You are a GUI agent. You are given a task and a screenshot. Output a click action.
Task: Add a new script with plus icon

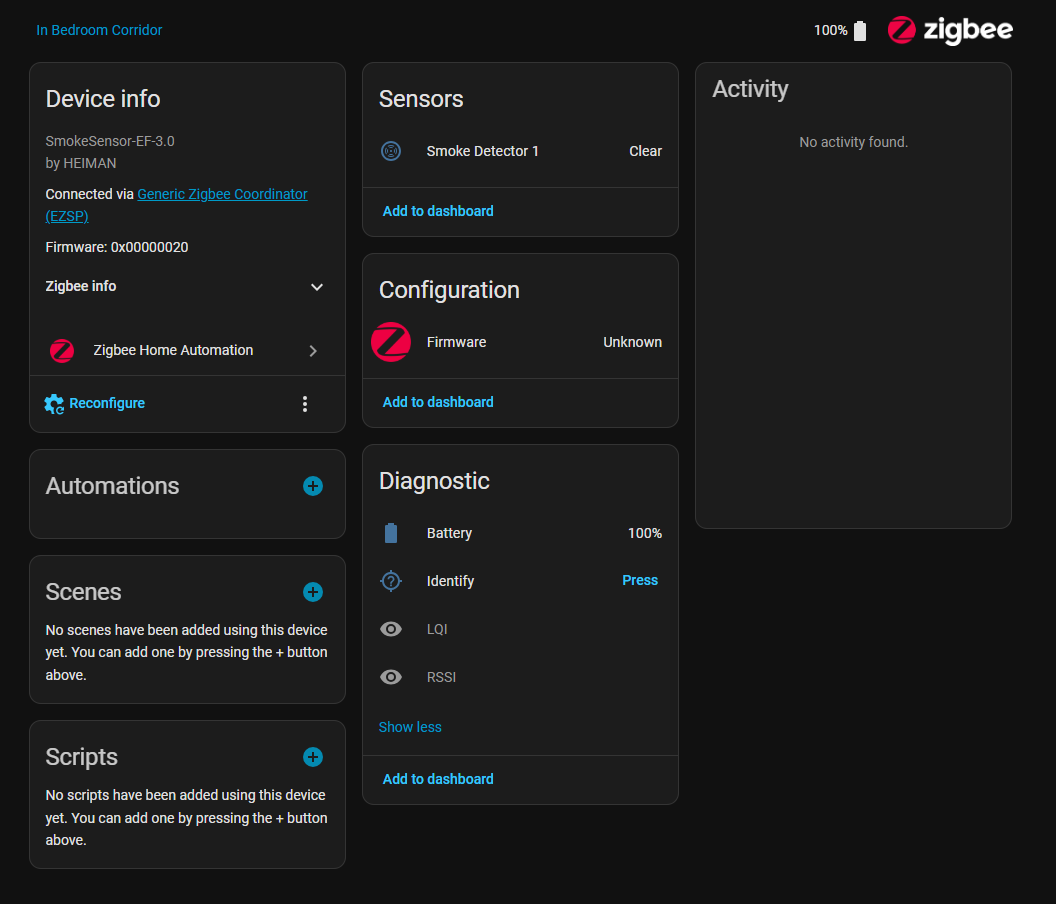(x=313, y=757)
